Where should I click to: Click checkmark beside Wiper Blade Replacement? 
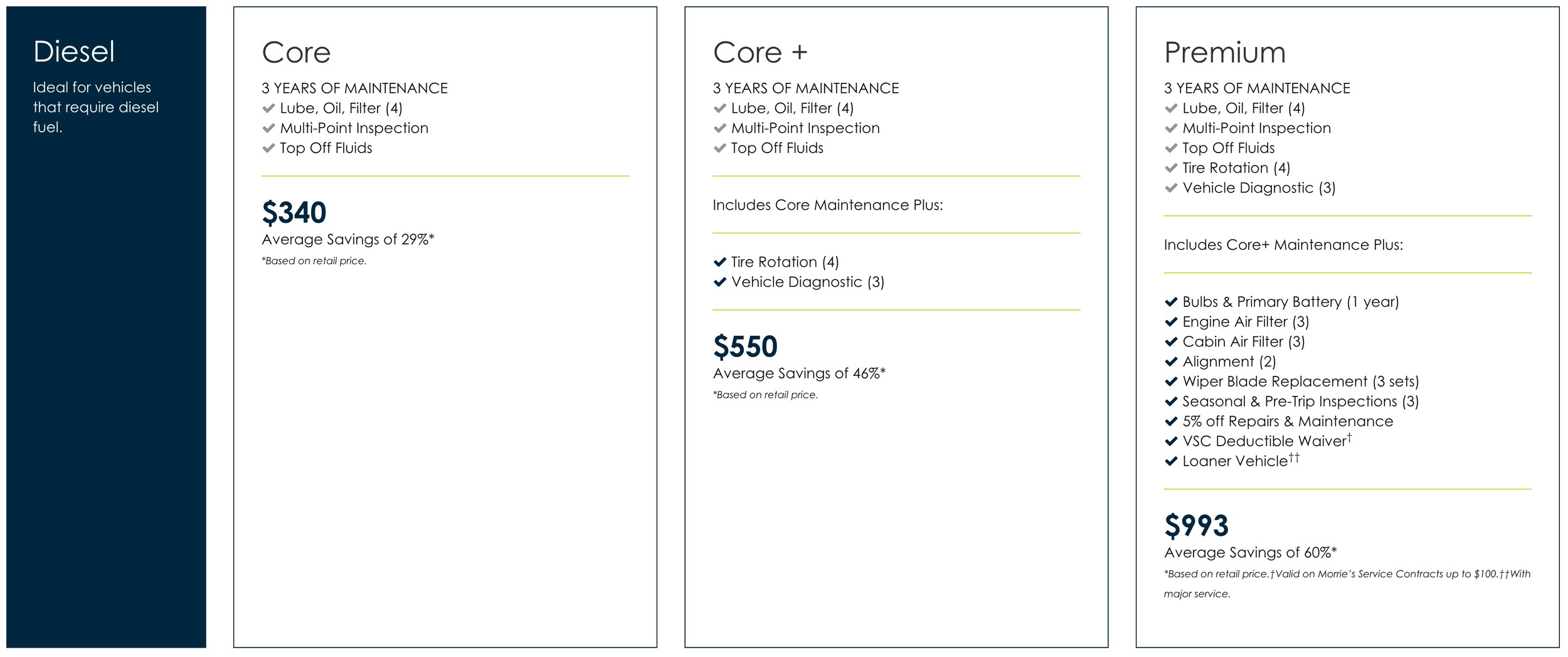click(x=1171, y=382)
